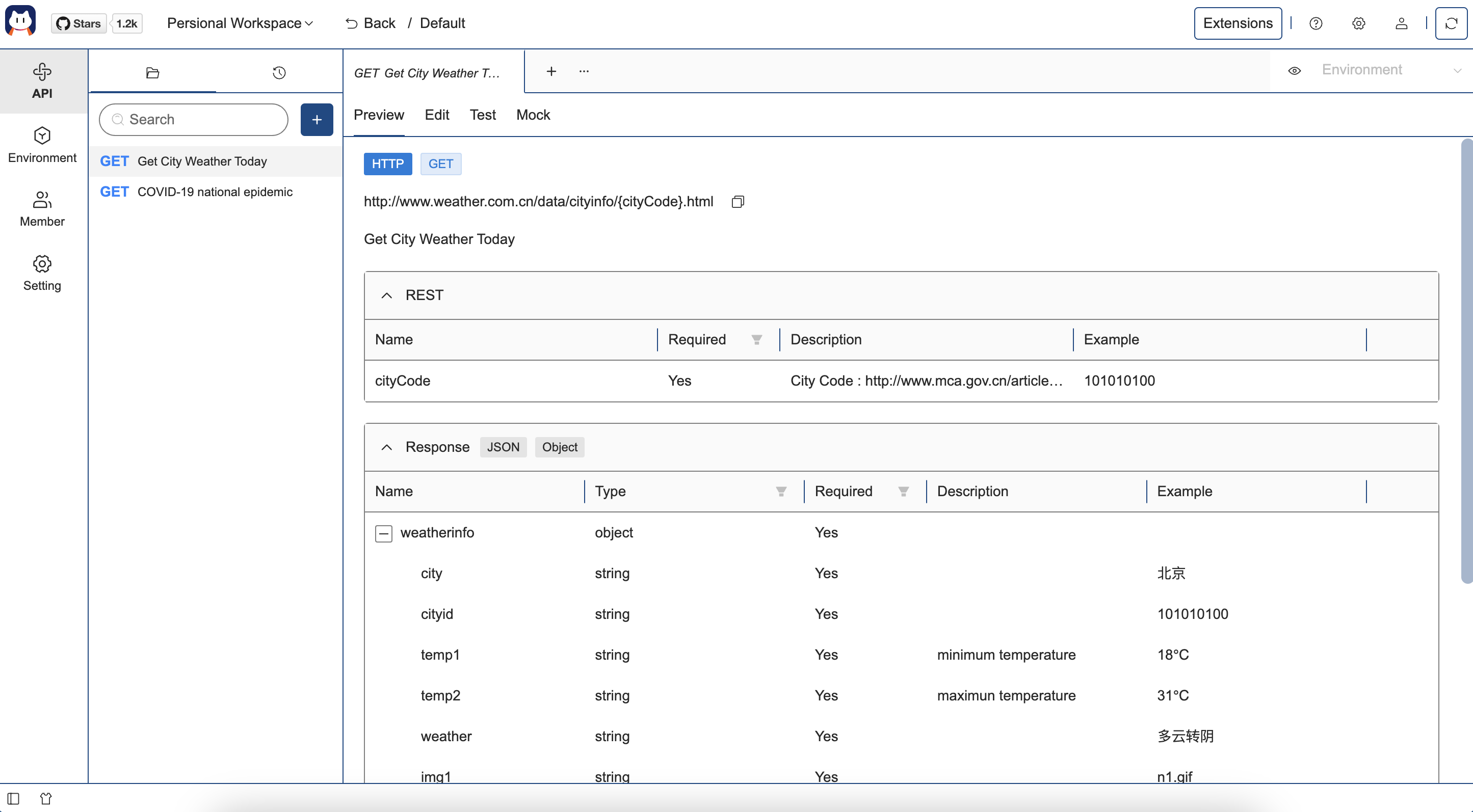Go Back to the previous page
Viewport: 1473px width, 812px height.
click(x=371, y=23)
